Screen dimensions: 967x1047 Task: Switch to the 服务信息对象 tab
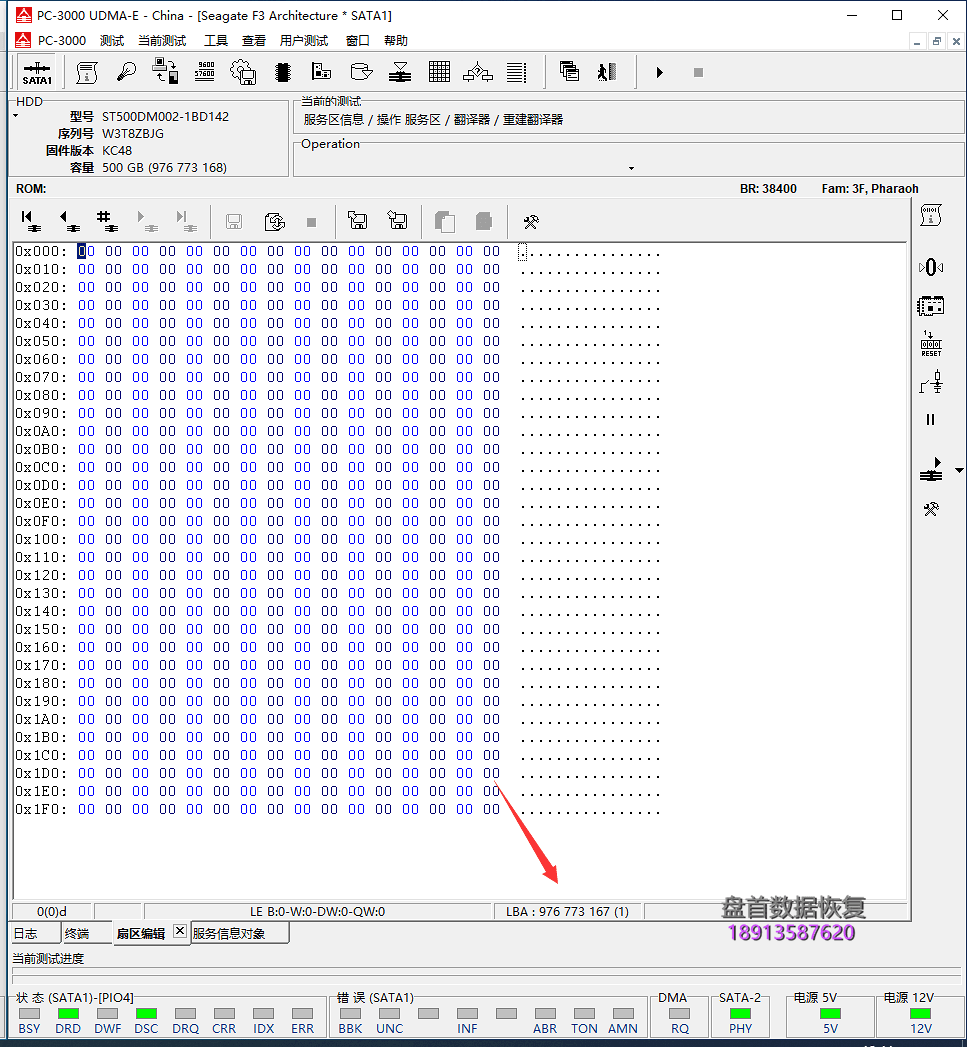239,933
